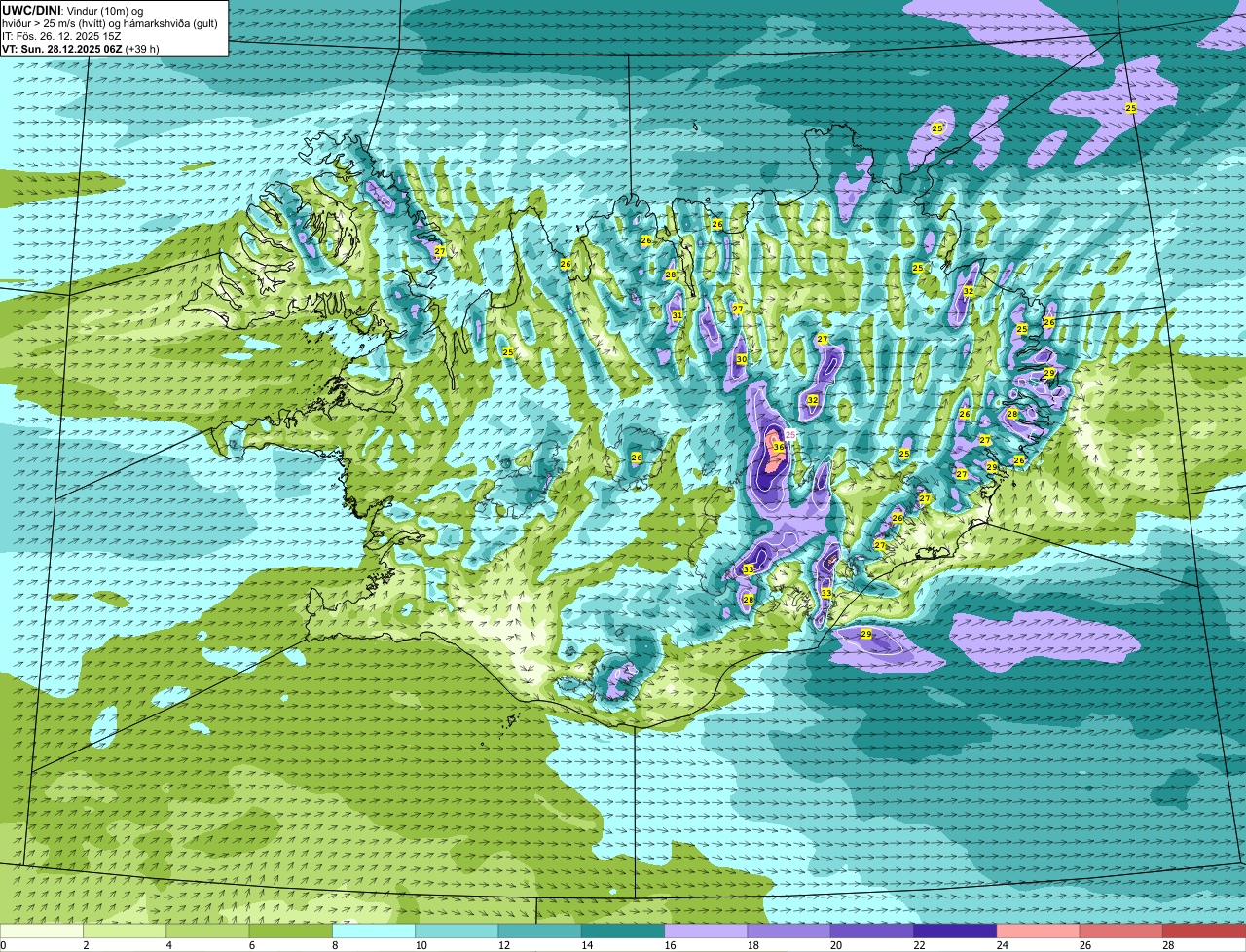1246x952 pixels.
Task: Click the 16–18 m/s light lavender legend segment
Action: point(706,931)
